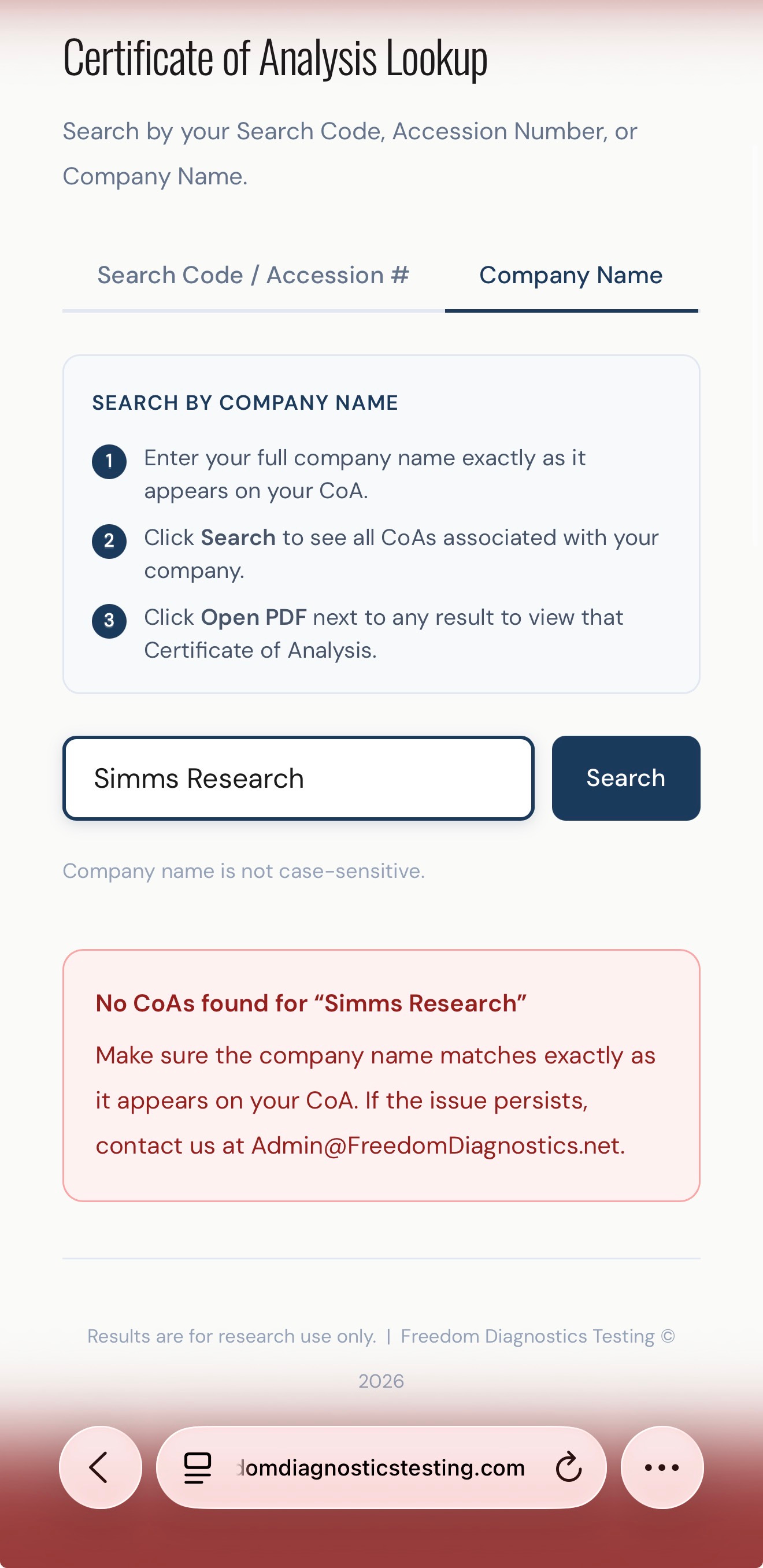Tap the No CoAs found error title

coord(310,1003)
